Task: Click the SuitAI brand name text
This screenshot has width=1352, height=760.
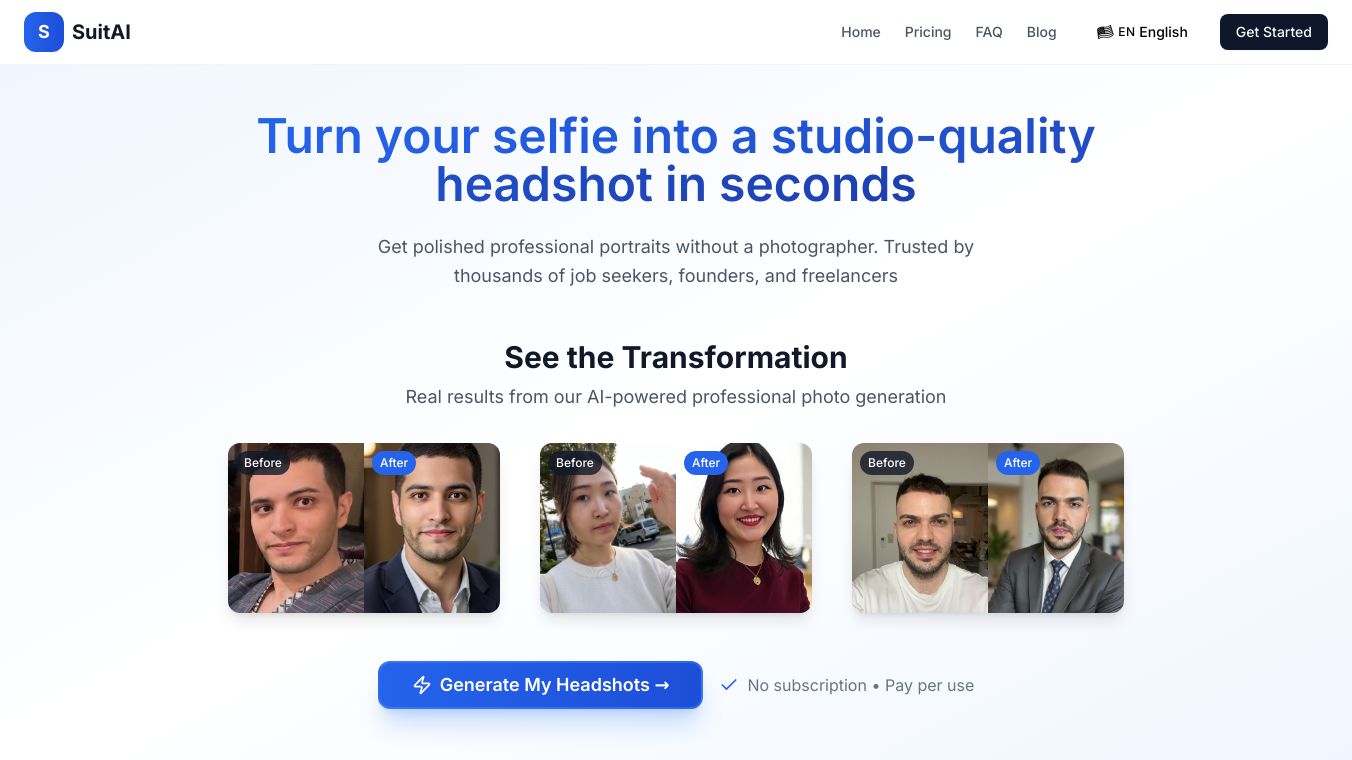Action: point(101,32)
